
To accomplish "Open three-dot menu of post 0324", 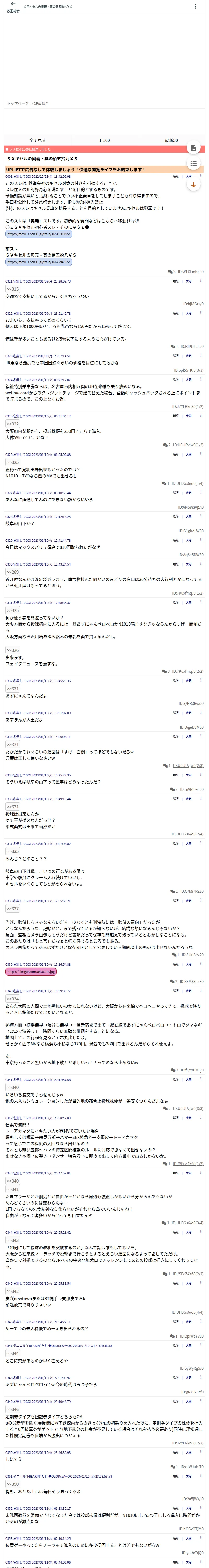I will pyautogui.click(x=201, y=379).
